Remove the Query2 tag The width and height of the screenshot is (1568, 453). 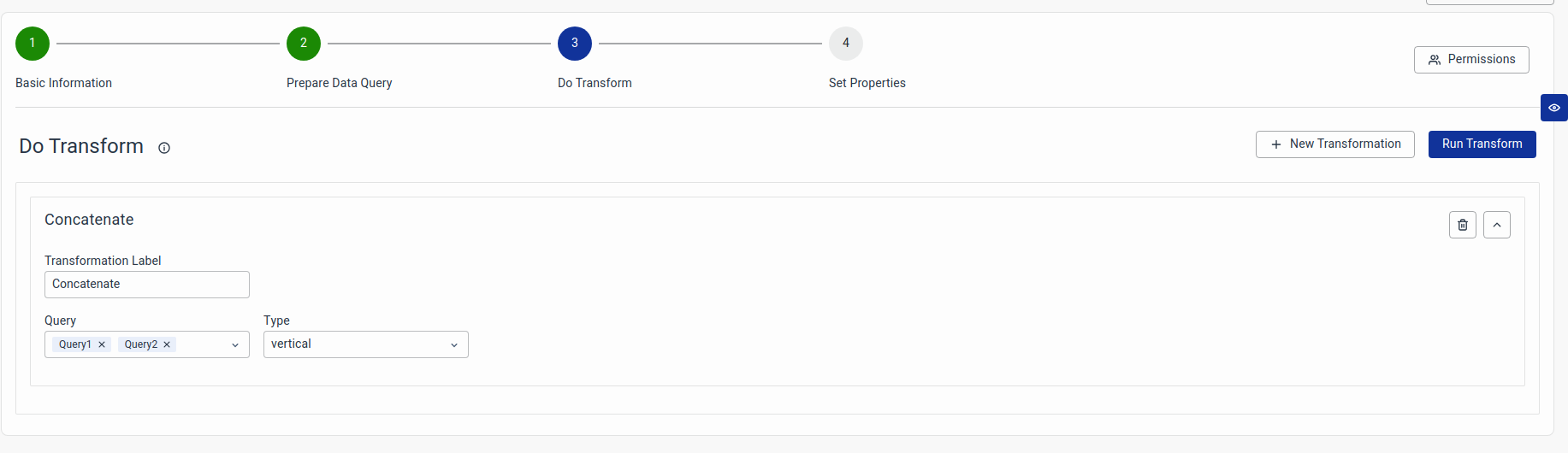(x=167, y=344)
